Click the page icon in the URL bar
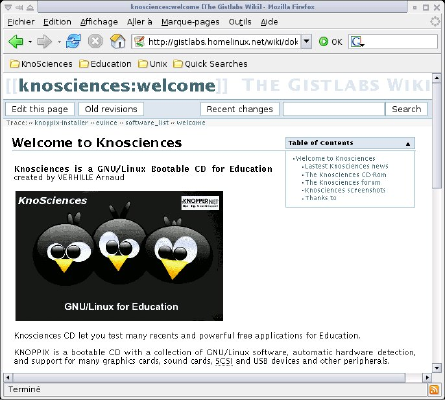Image resolution: width=445 pixels, height=400 pixels. 139,42
